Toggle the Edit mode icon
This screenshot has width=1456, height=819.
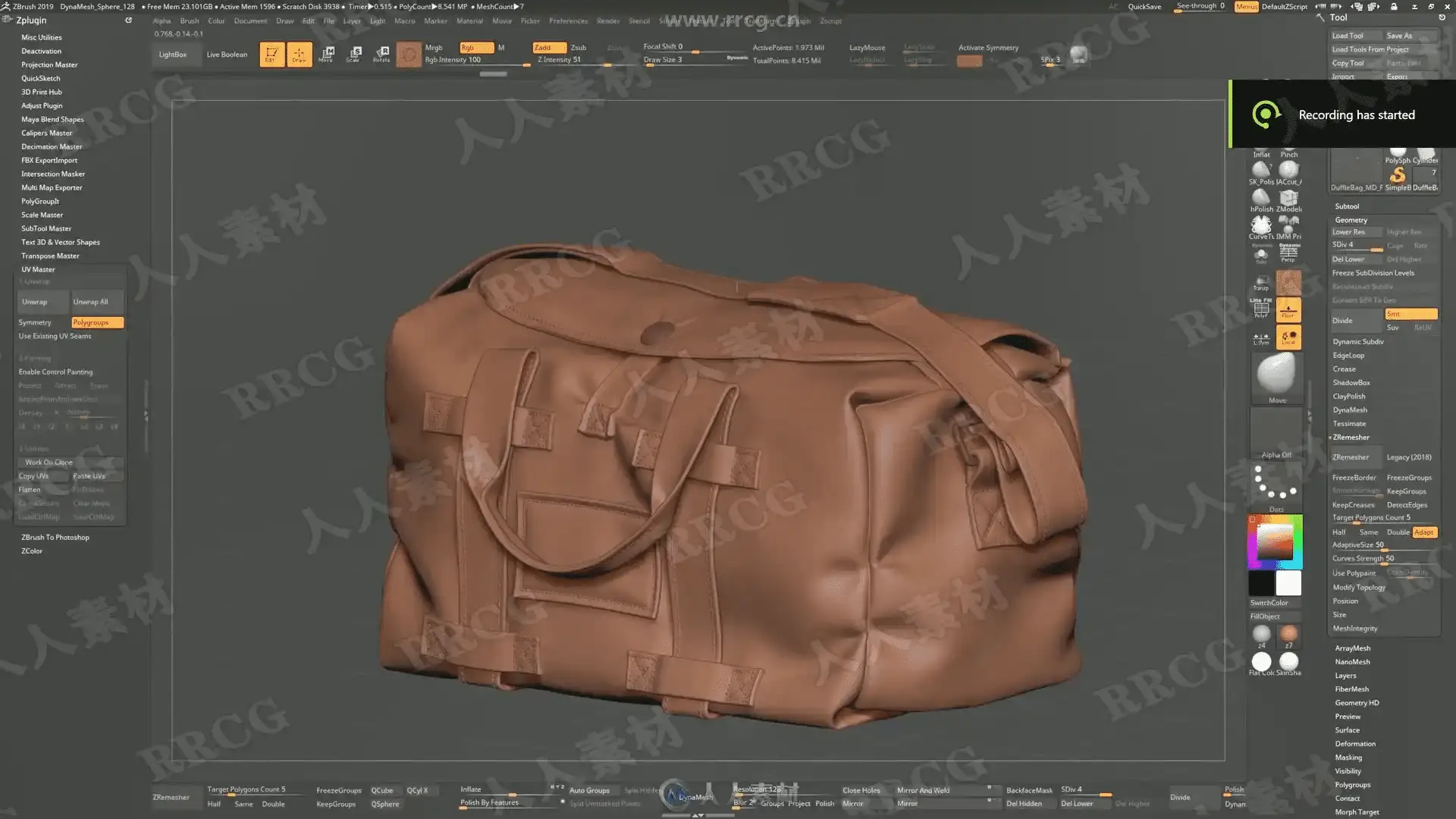click(x=271, y=54)
